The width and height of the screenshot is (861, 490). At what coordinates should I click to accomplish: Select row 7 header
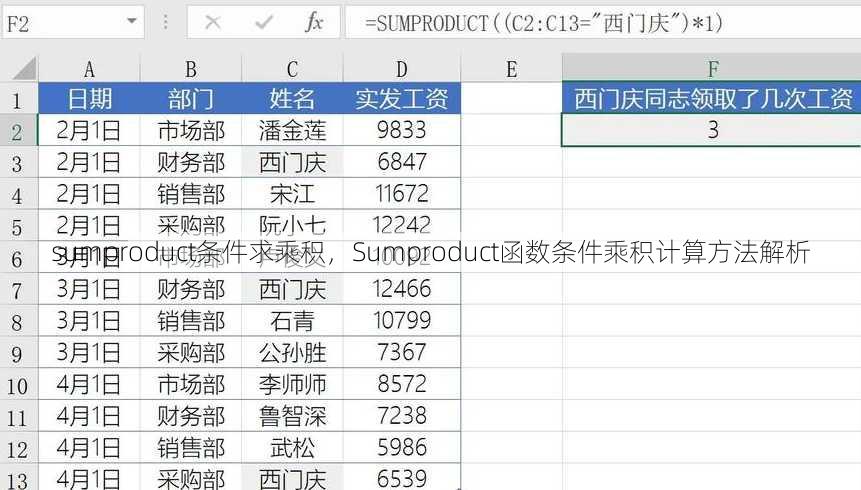coord(19,289)
